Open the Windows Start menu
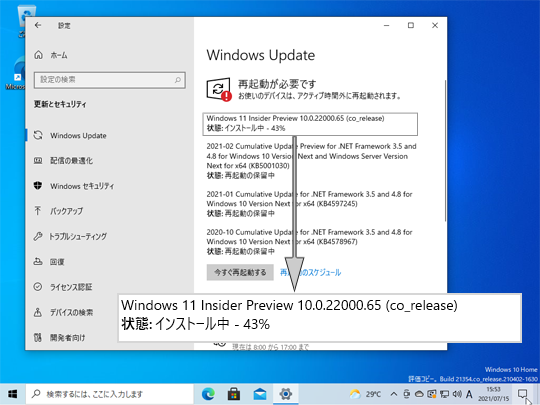This screenshot has height=405, width=540. [x=13, y=394]
